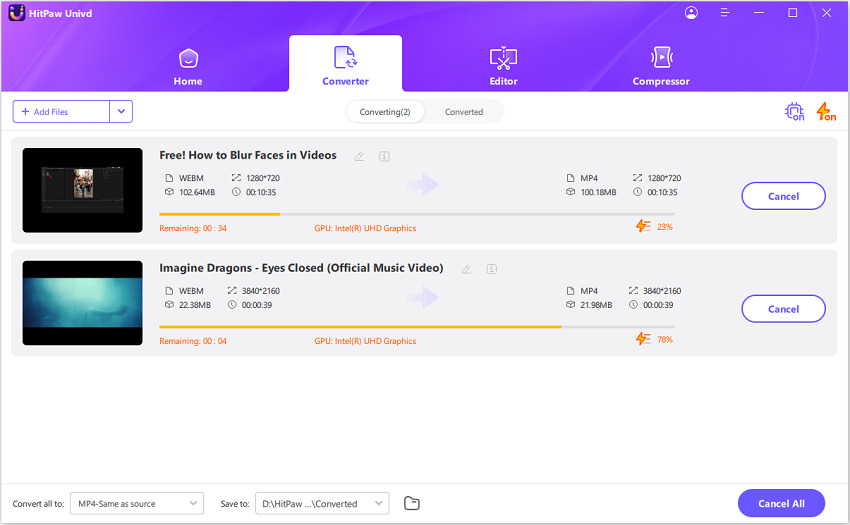Cancel the Blur Faces video conversion
Image resolution: width=850 pixels, height=525 pixels.
click(783, 196)
